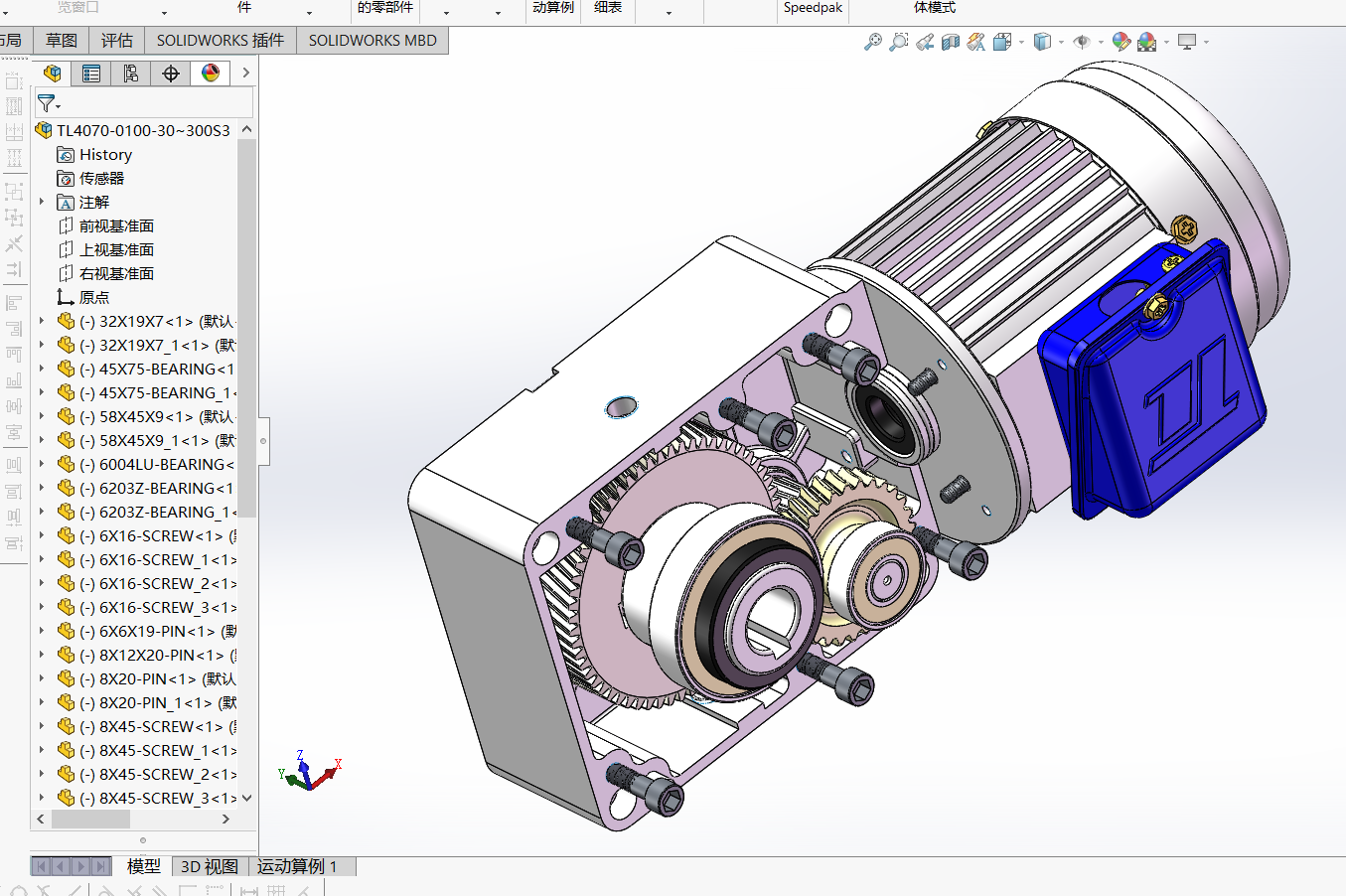
Task: Jump to the first bottom tab
Action: pos(41,866)
